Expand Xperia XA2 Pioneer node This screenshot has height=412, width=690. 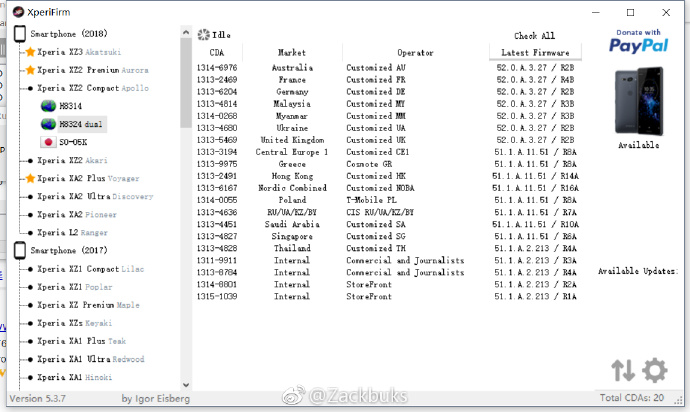77,214
